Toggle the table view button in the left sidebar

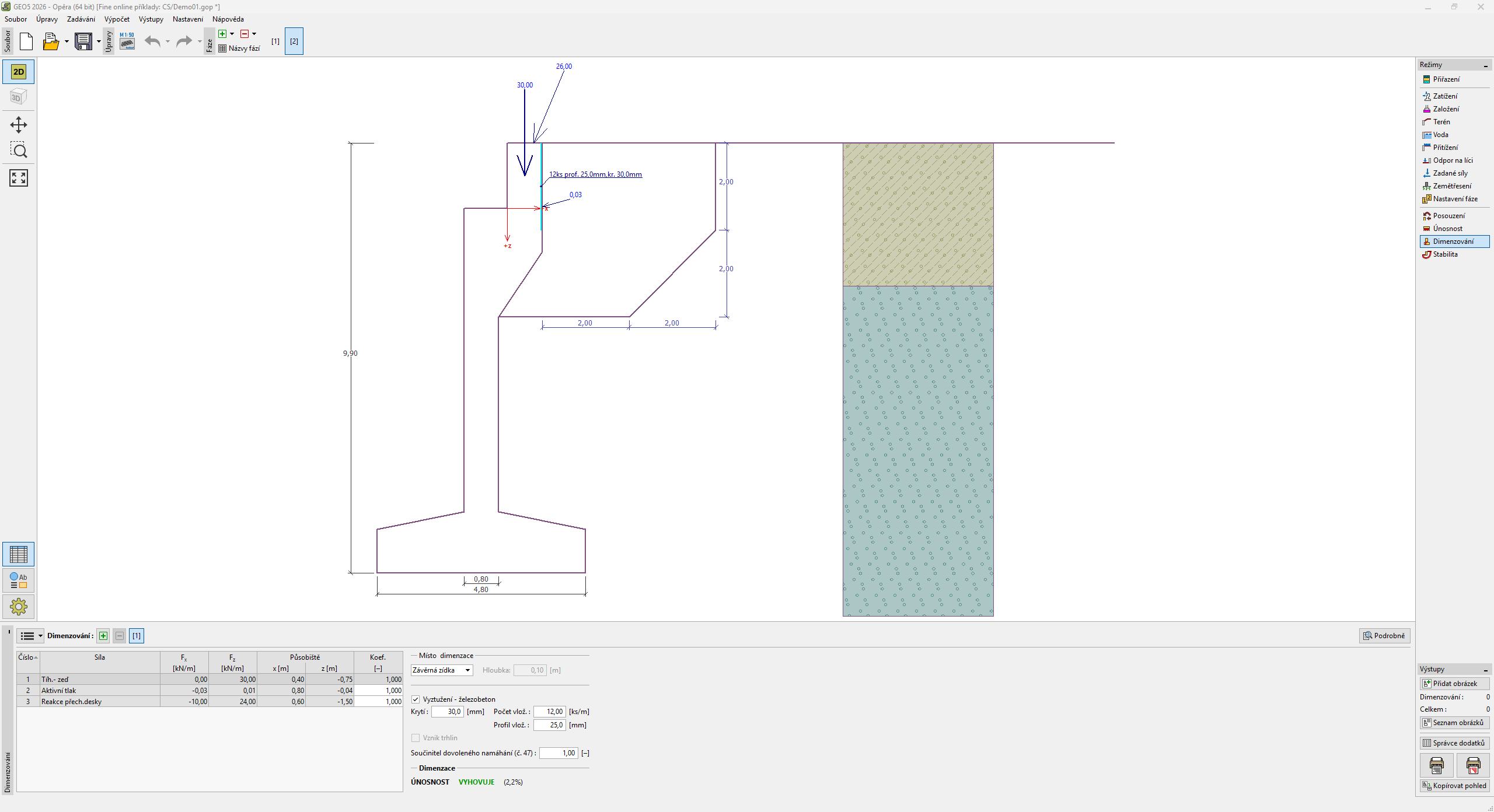click(x=19, y=554)
